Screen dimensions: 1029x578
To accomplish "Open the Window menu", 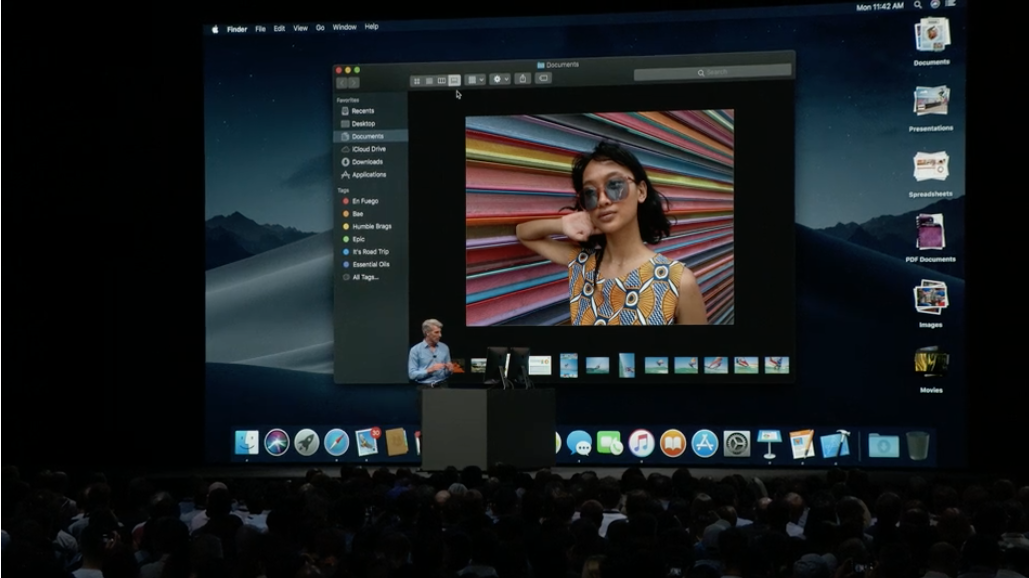I will [345, 27].
